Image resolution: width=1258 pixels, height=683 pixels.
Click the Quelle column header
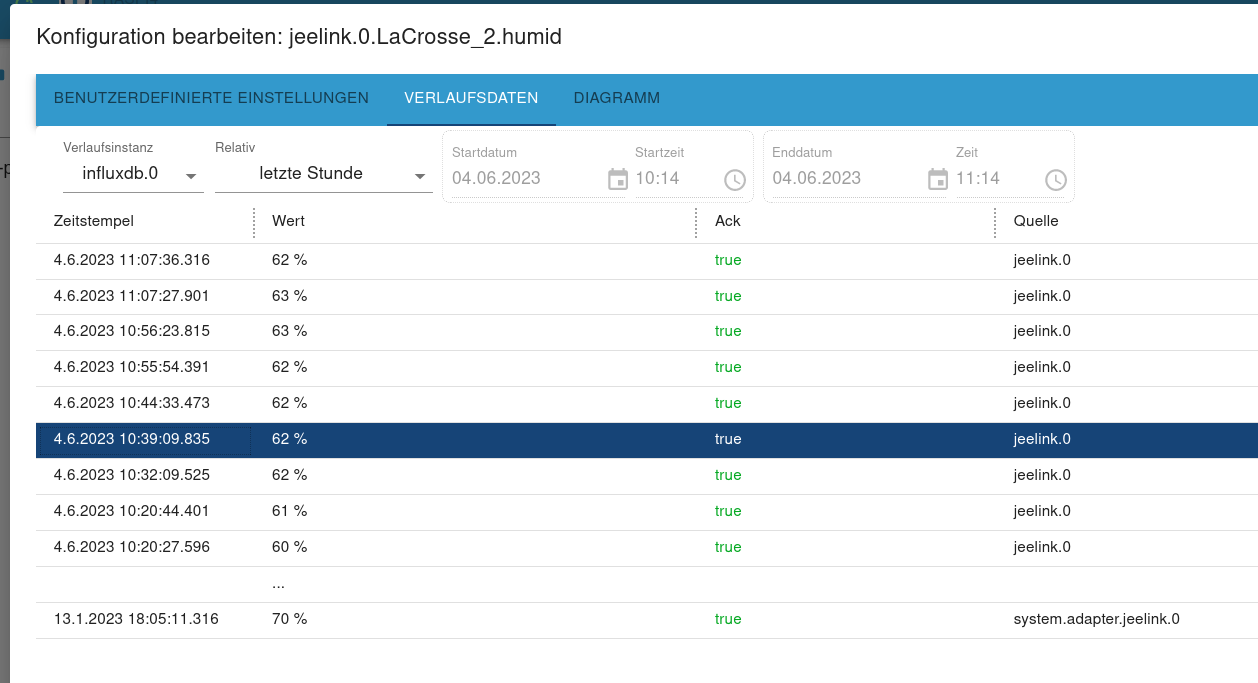(x=1035, y=221)
